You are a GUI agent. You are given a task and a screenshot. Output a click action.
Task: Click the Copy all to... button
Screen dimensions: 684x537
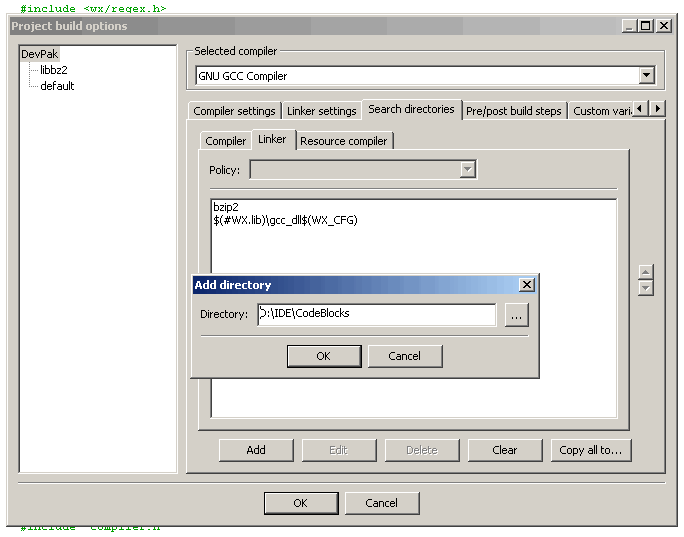click(x=591, y=450)
